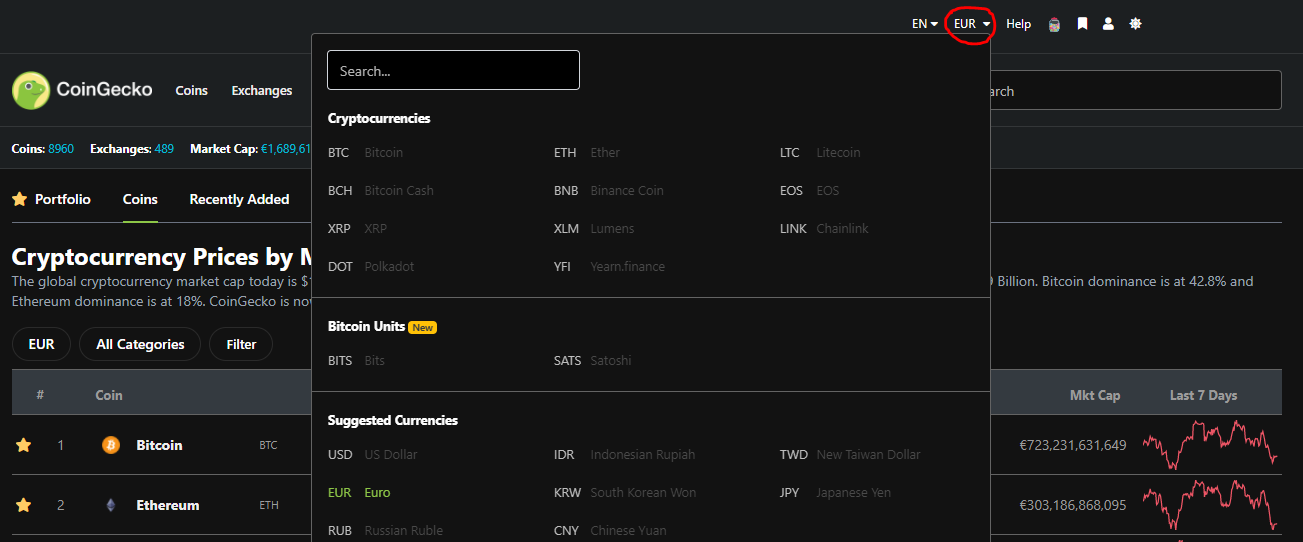Switch to the Portfolio tab

point(51,199)
